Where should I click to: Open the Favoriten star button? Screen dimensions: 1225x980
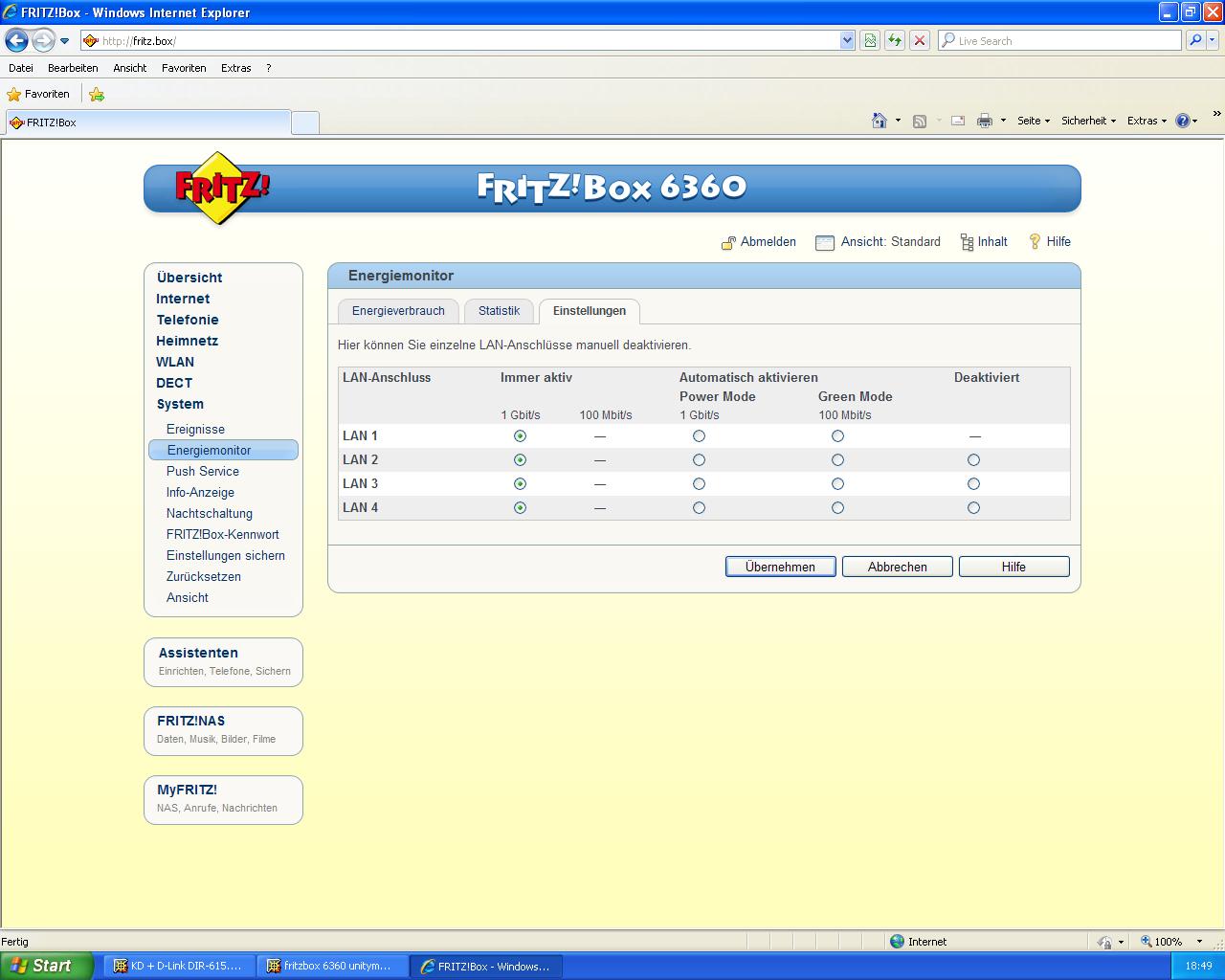pyautogui.click(x=38, y=94)
